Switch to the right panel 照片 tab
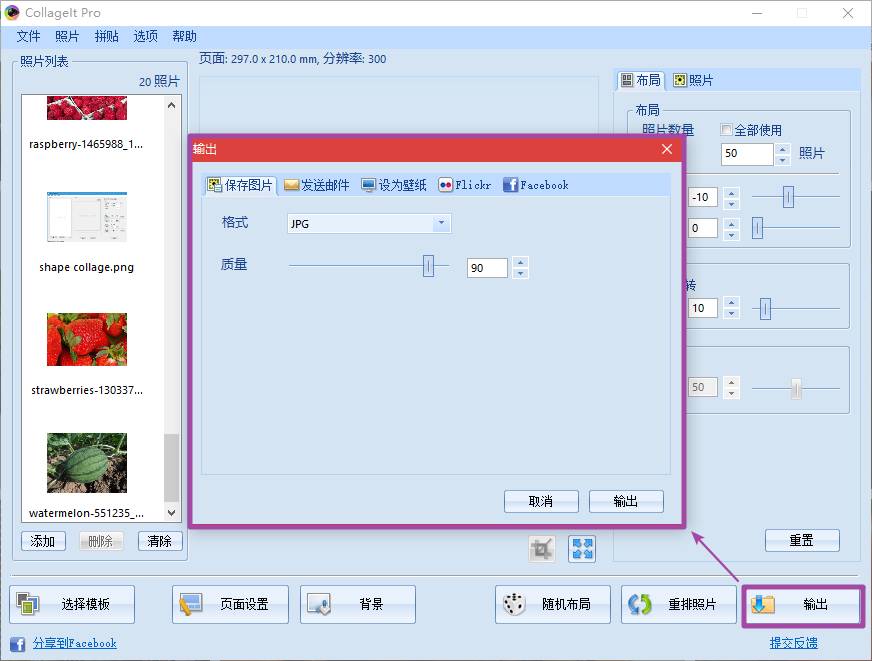Viewport: 872px width, 661px height. point(693,80)
